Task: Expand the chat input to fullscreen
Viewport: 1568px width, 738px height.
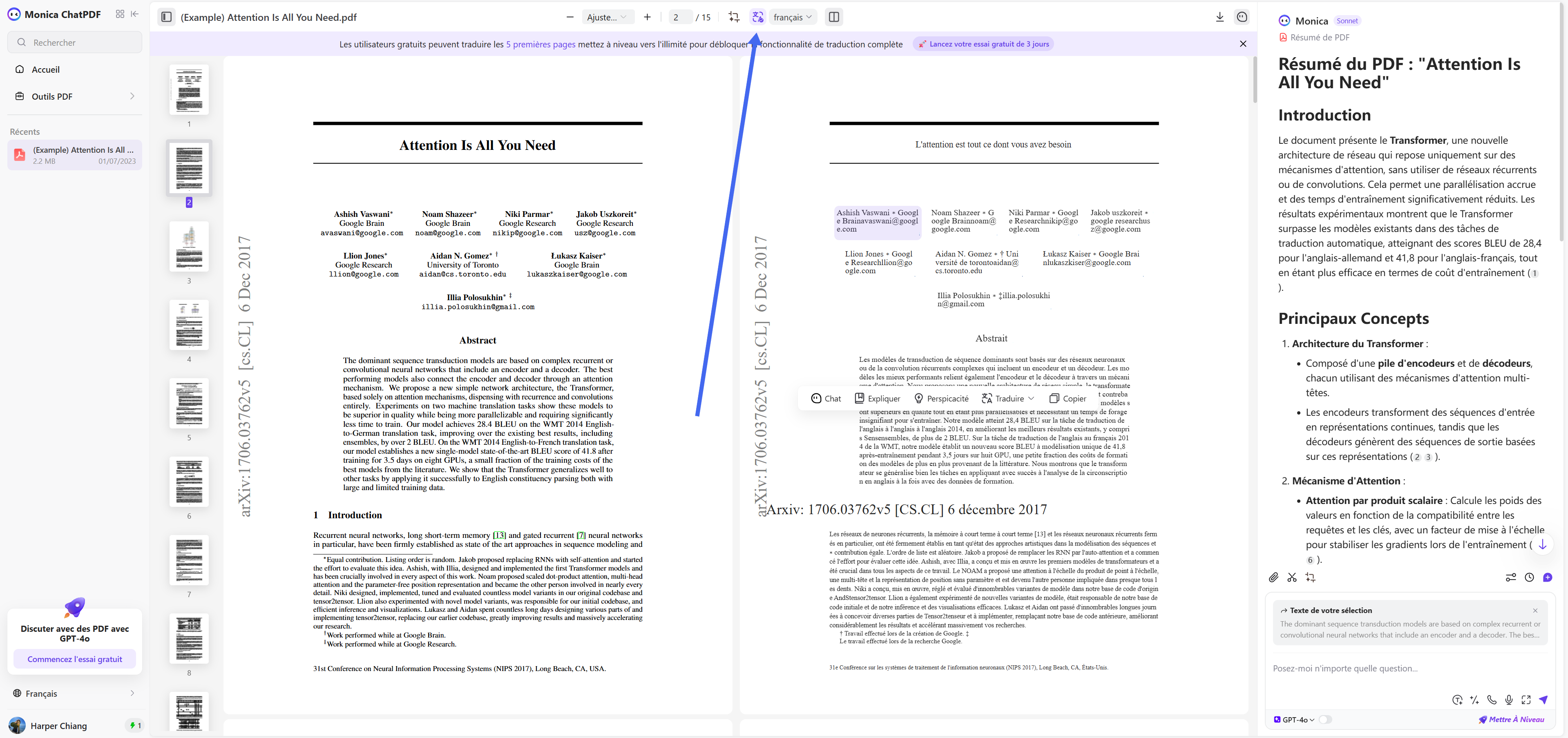Action: point(1526,700)
